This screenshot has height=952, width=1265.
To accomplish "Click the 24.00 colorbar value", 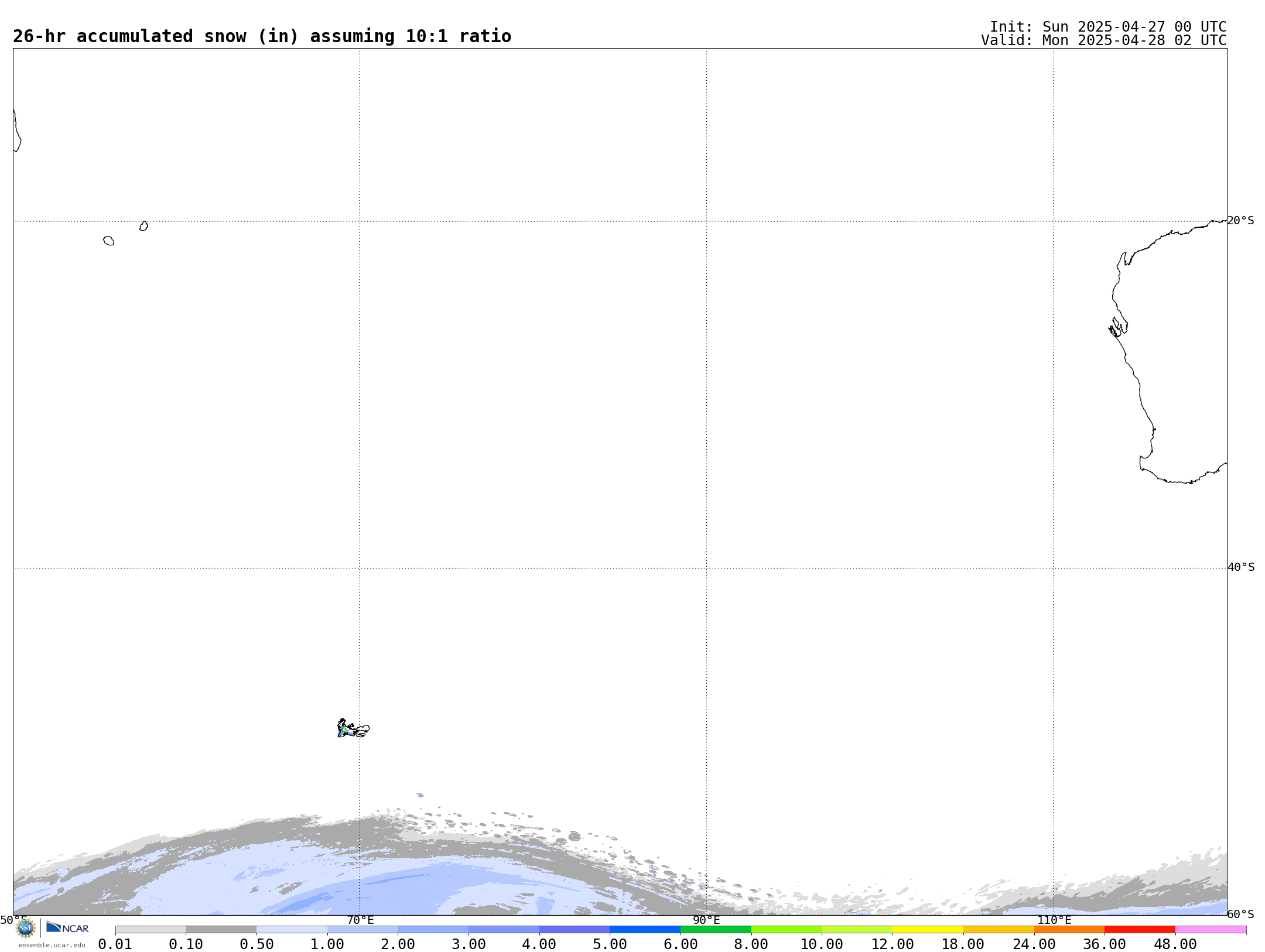I will [1034, 944].
